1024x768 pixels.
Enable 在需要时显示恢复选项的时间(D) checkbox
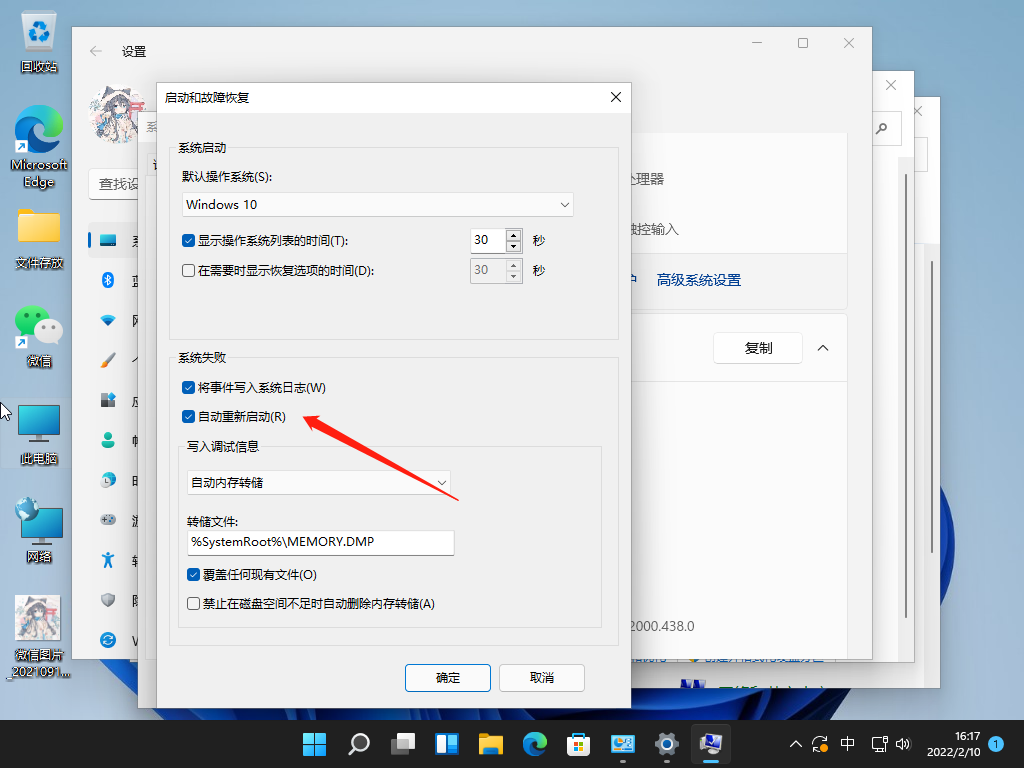click(x=188, y=270)
